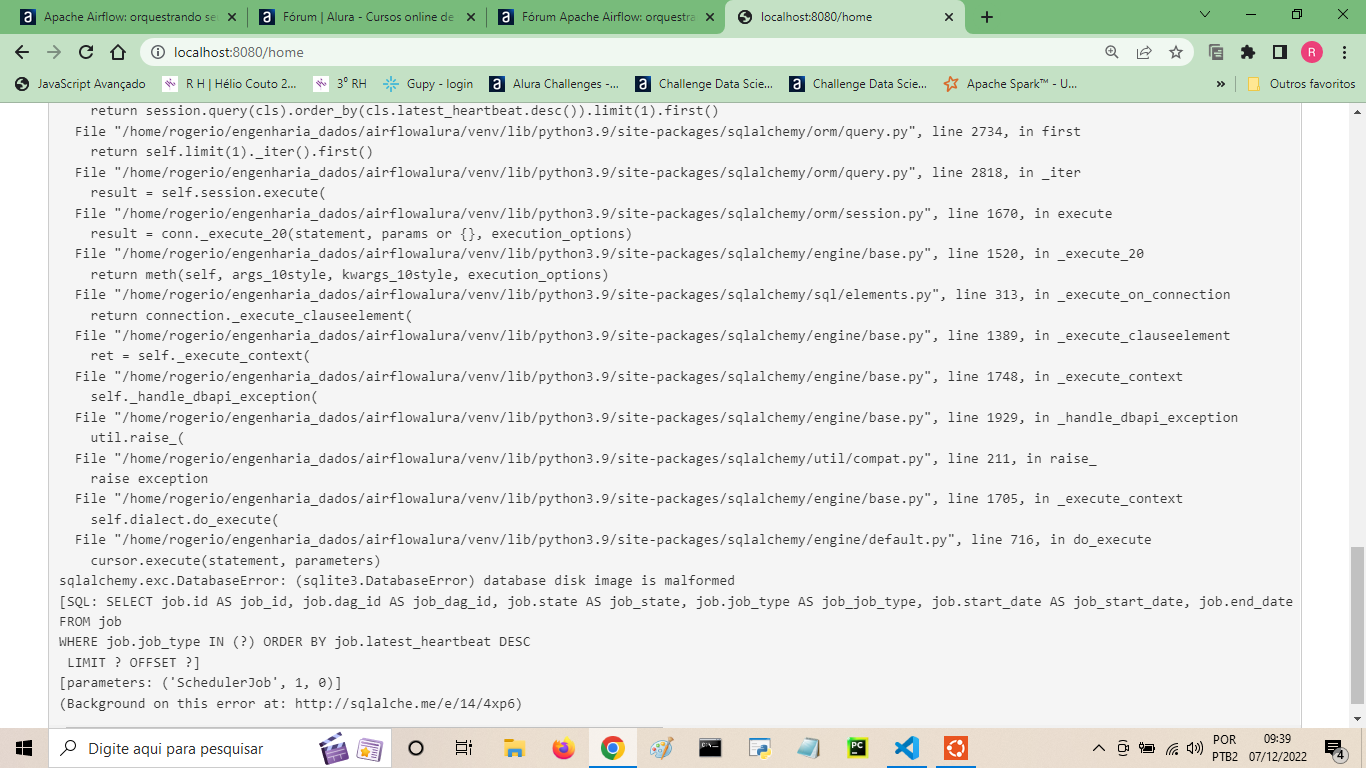Show hidden bookmarks with the » chevron
Screen dimensions: 1366x768
(x=1221, y=84)
